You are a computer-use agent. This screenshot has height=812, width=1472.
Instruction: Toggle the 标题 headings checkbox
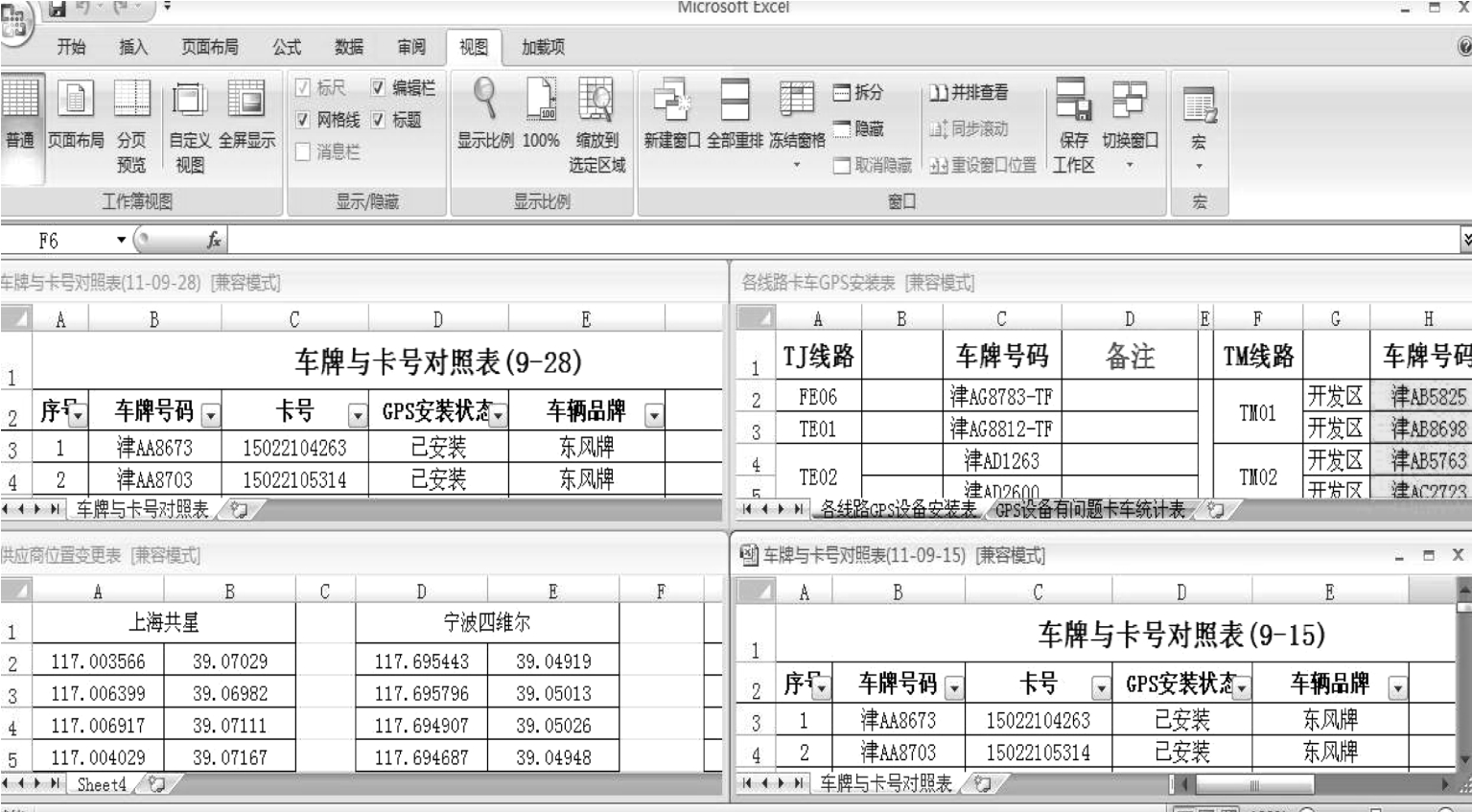378,120
